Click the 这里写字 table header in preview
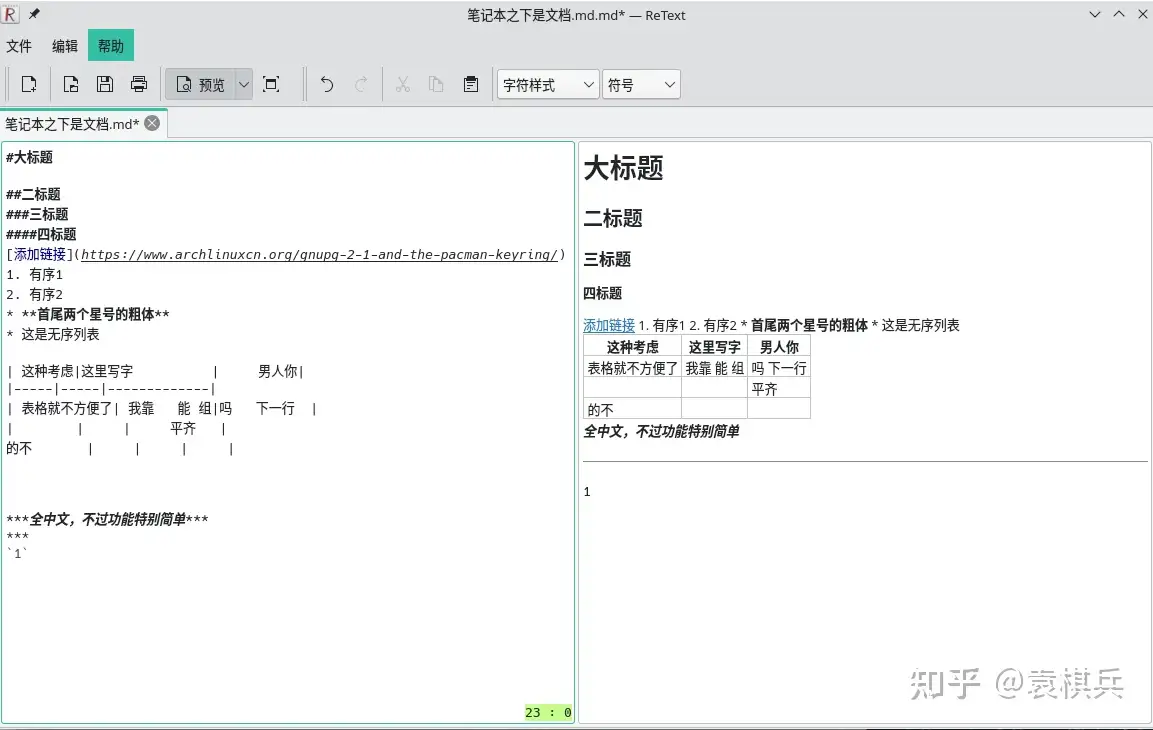The height and width of the screenshot is (730, 1153). tap(714, 347)
